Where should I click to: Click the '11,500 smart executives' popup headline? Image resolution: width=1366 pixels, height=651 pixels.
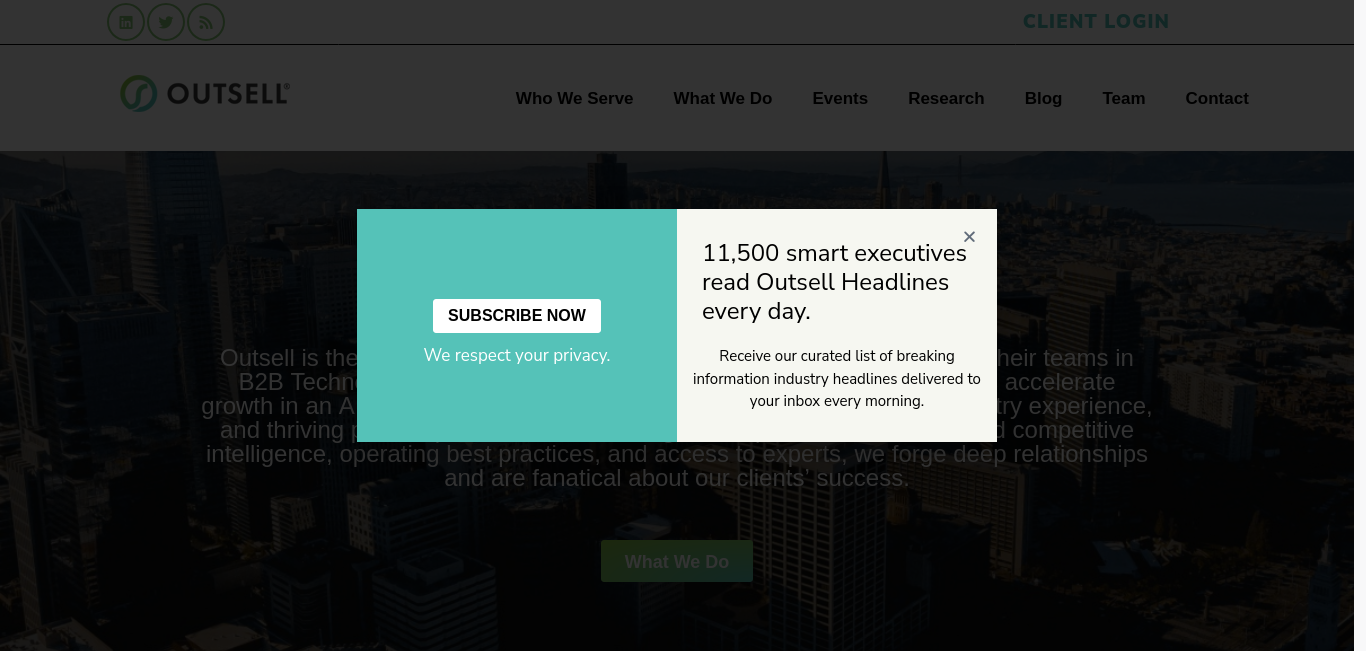coord(834,282)
